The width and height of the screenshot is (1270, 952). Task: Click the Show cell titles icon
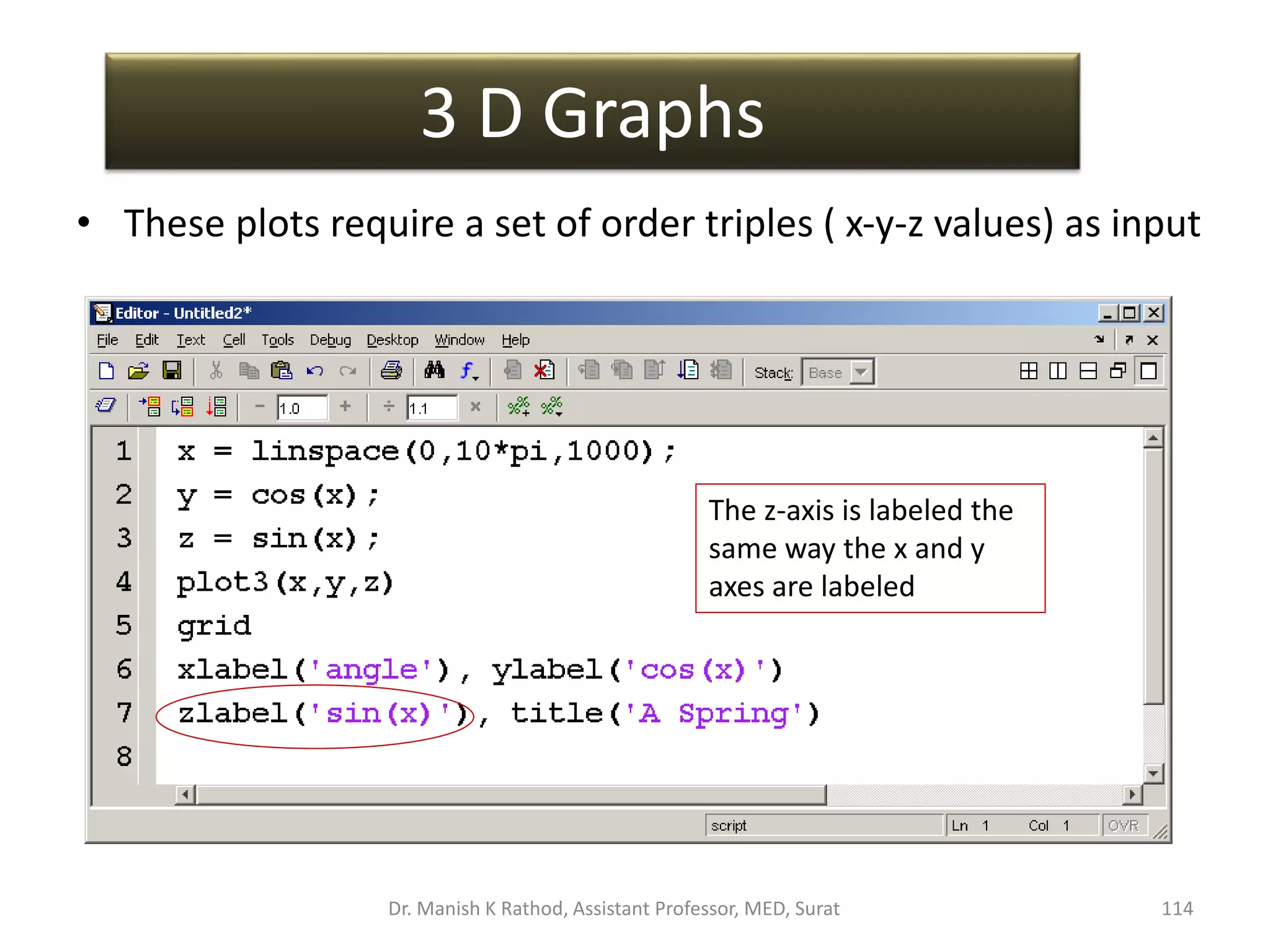tap(106, 406)
